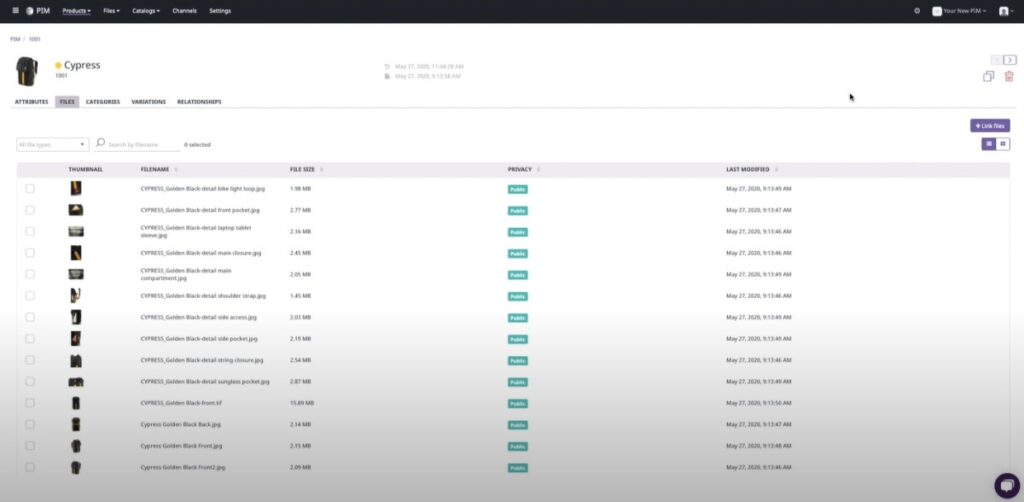Select checkbox for Cypress Golden Black Front2.jpg
The height and width of the screenshot is (502, 1024).
point(30,467)
